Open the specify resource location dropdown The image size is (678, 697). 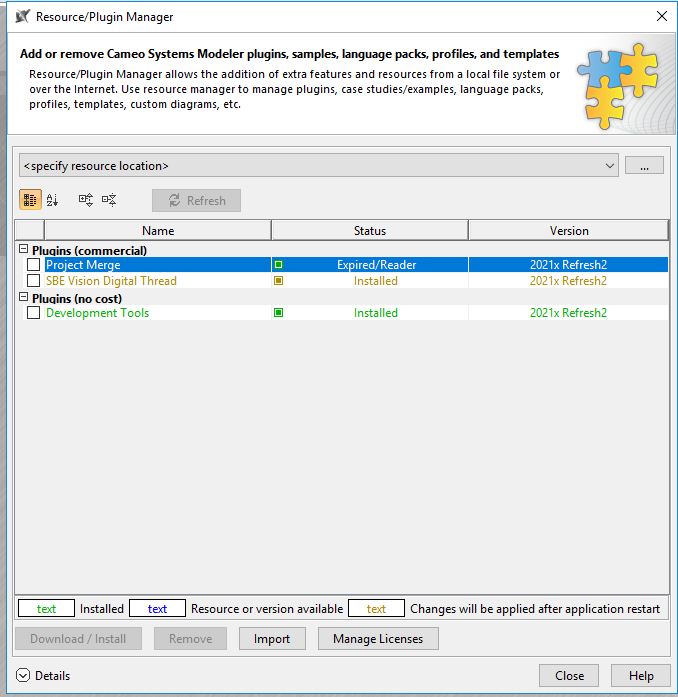coord(319,166)
